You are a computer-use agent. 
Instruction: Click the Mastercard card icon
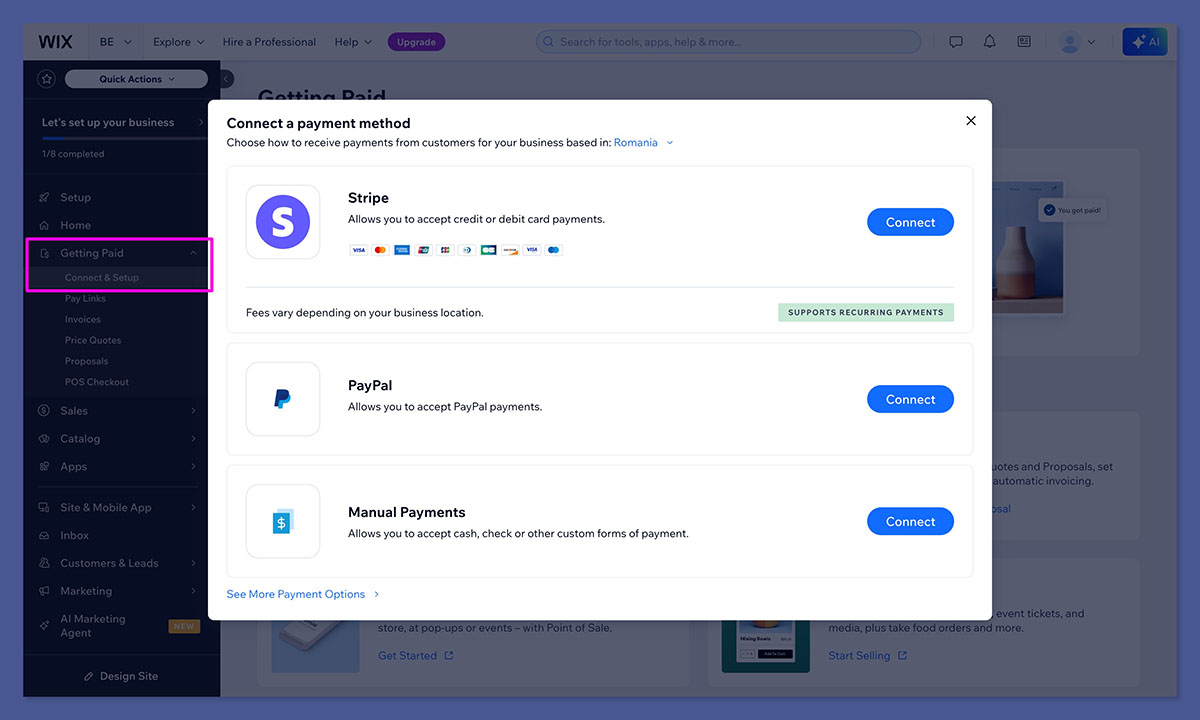[x=381, y=250]
